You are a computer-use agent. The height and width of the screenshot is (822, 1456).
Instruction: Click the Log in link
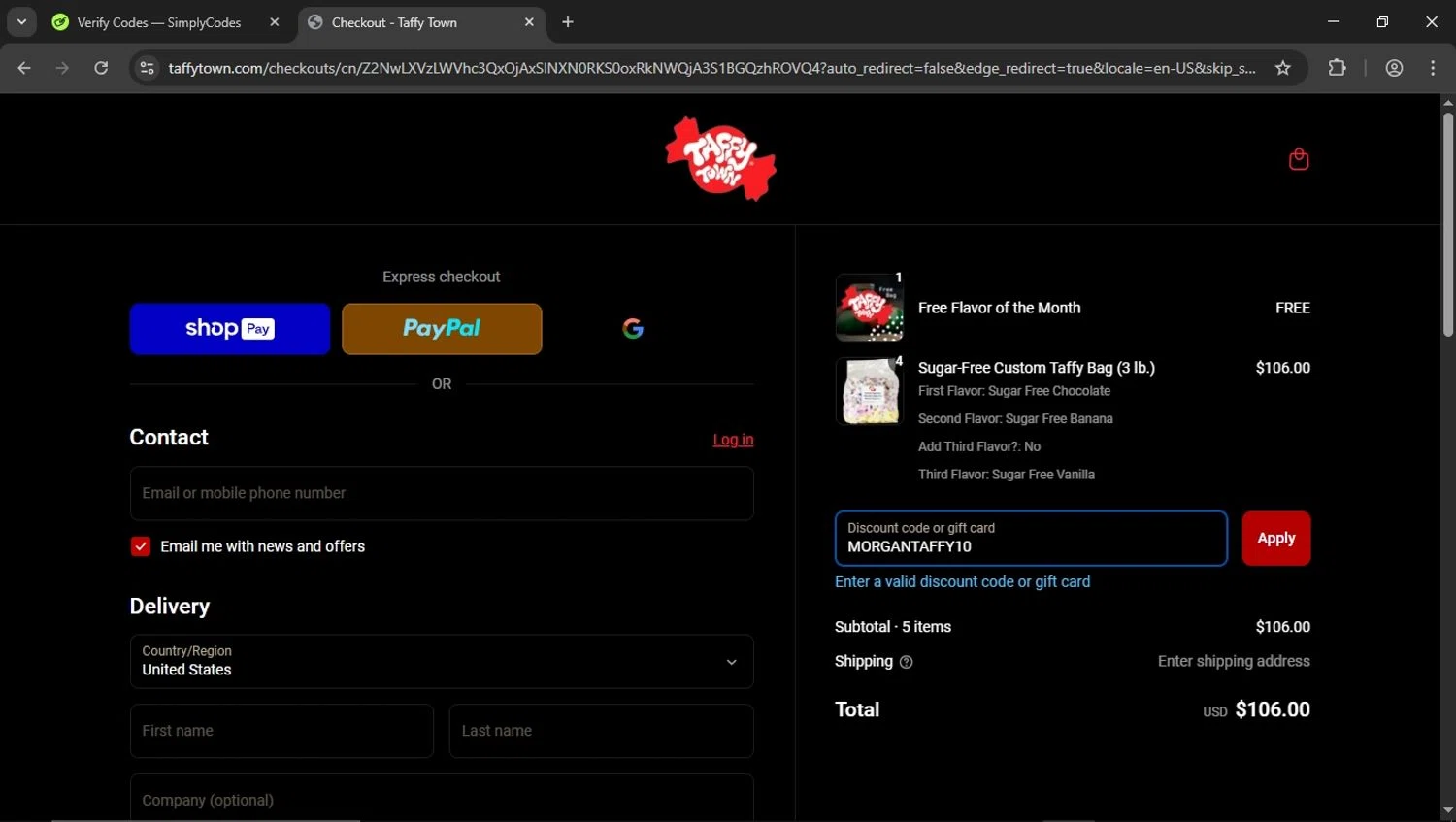pos(733,440)
